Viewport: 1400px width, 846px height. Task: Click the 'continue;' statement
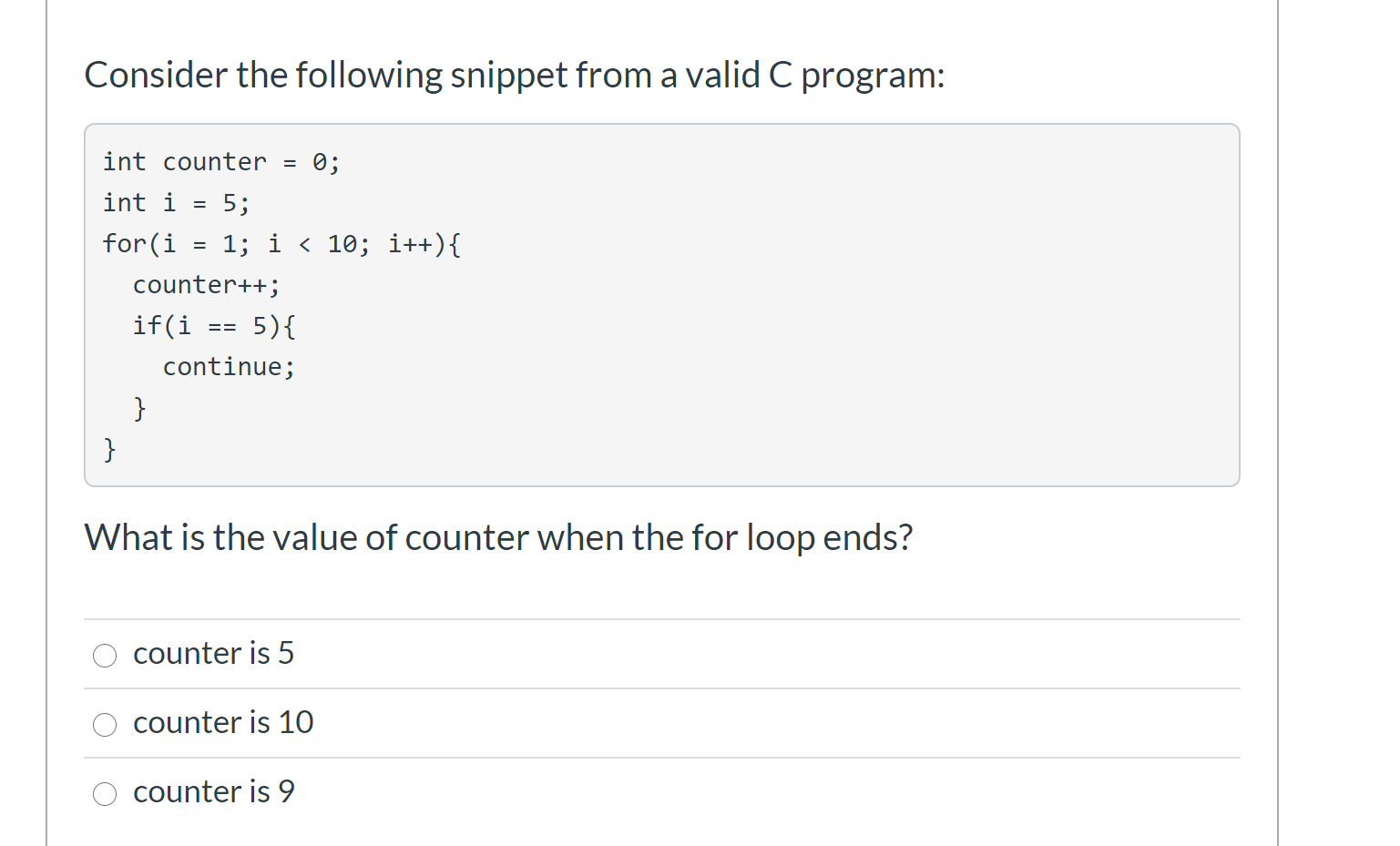point(229,366)
